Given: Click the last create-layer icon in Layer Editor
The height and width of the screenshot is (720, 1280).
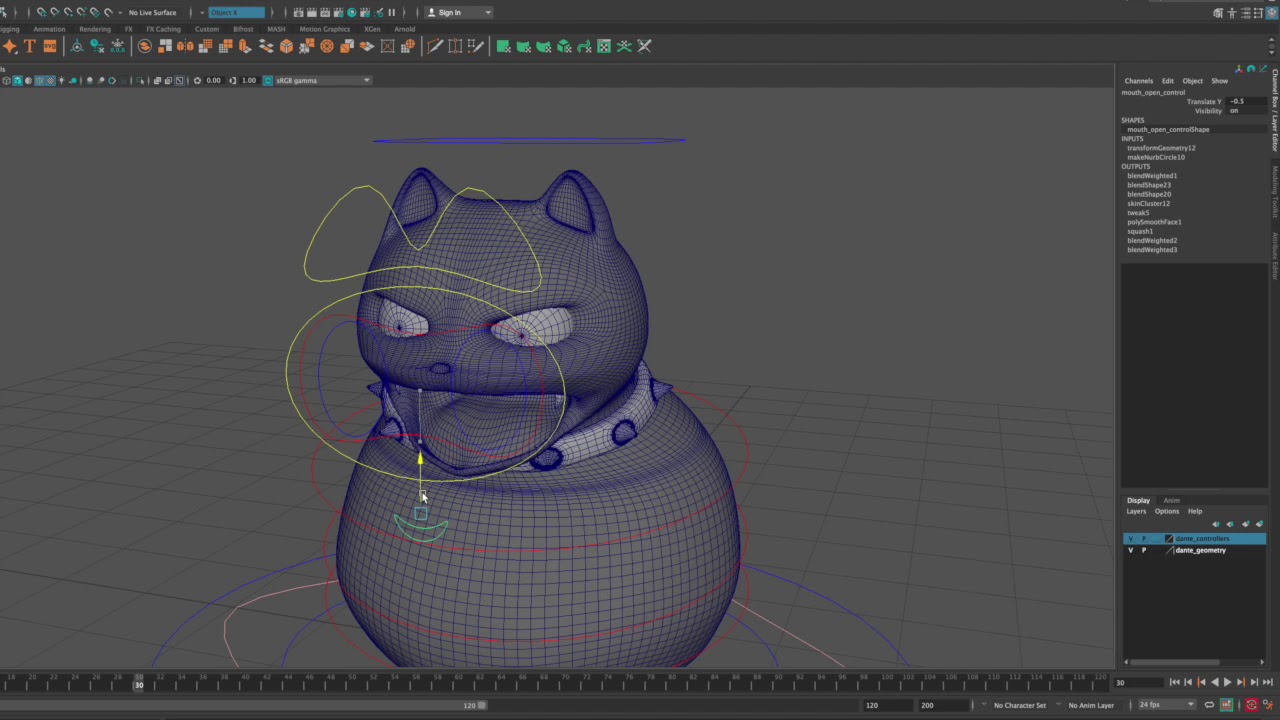Looking at the screenshot, I should click(x=1259, y=524).
